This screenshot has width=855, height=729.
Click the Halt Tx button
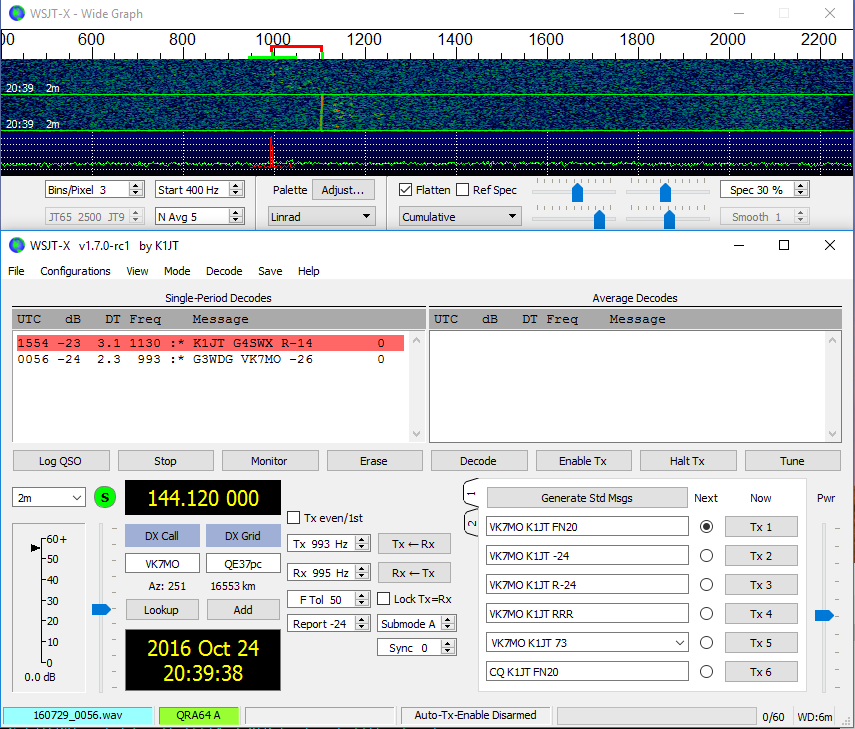click(x=688, y=461)
